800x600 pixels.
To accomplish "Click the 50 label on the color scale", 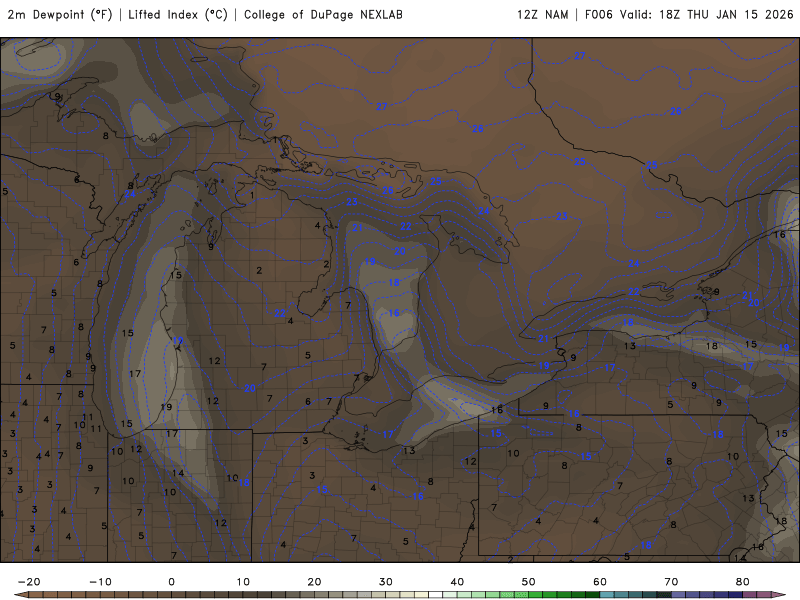I will pos(529,582).
